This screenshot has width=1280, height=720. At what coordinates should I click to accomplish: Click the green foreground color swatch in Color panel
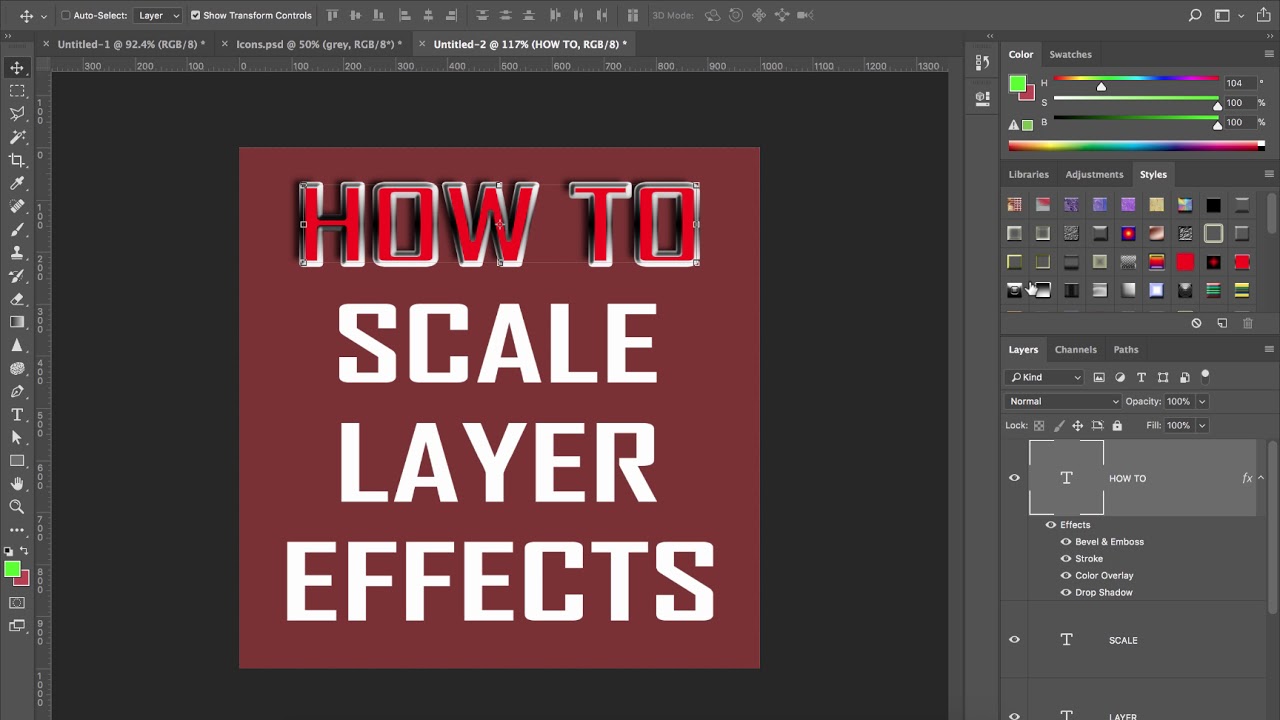(1017, 84)
